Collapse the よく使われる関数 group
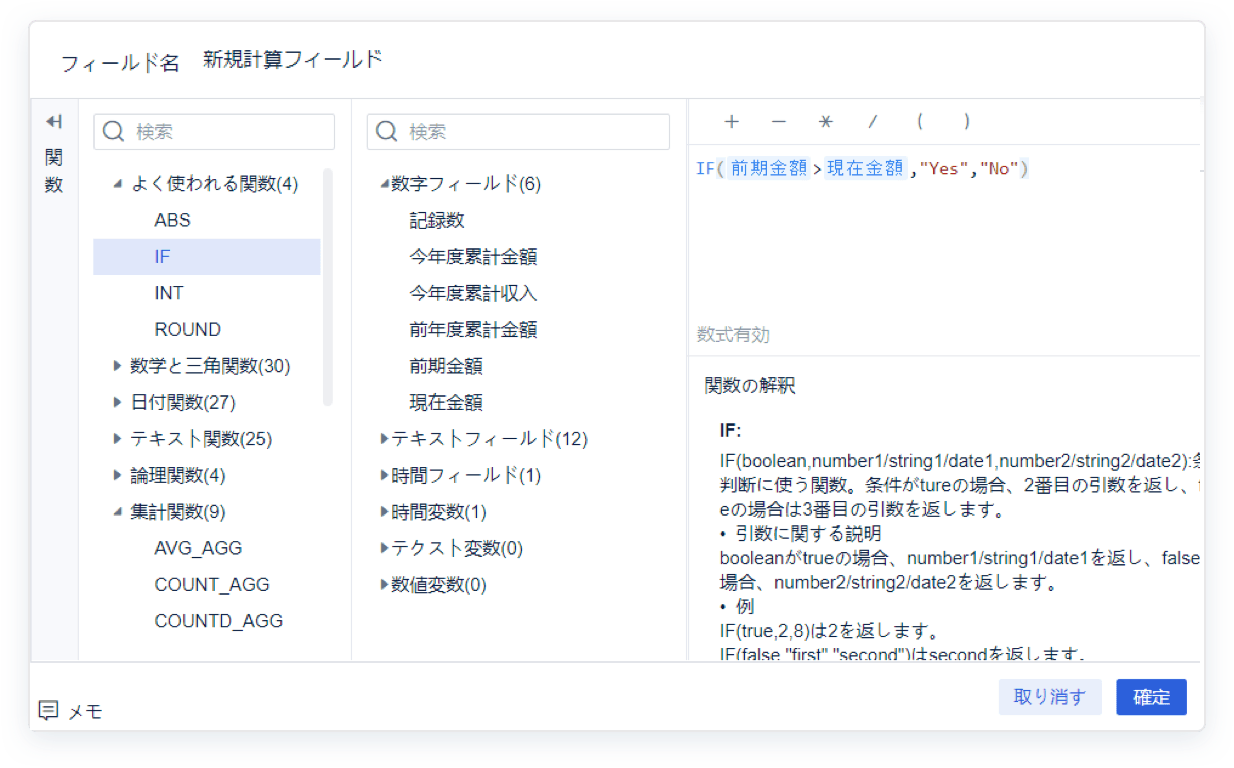 pyautogui.click(x=117, y=184)
